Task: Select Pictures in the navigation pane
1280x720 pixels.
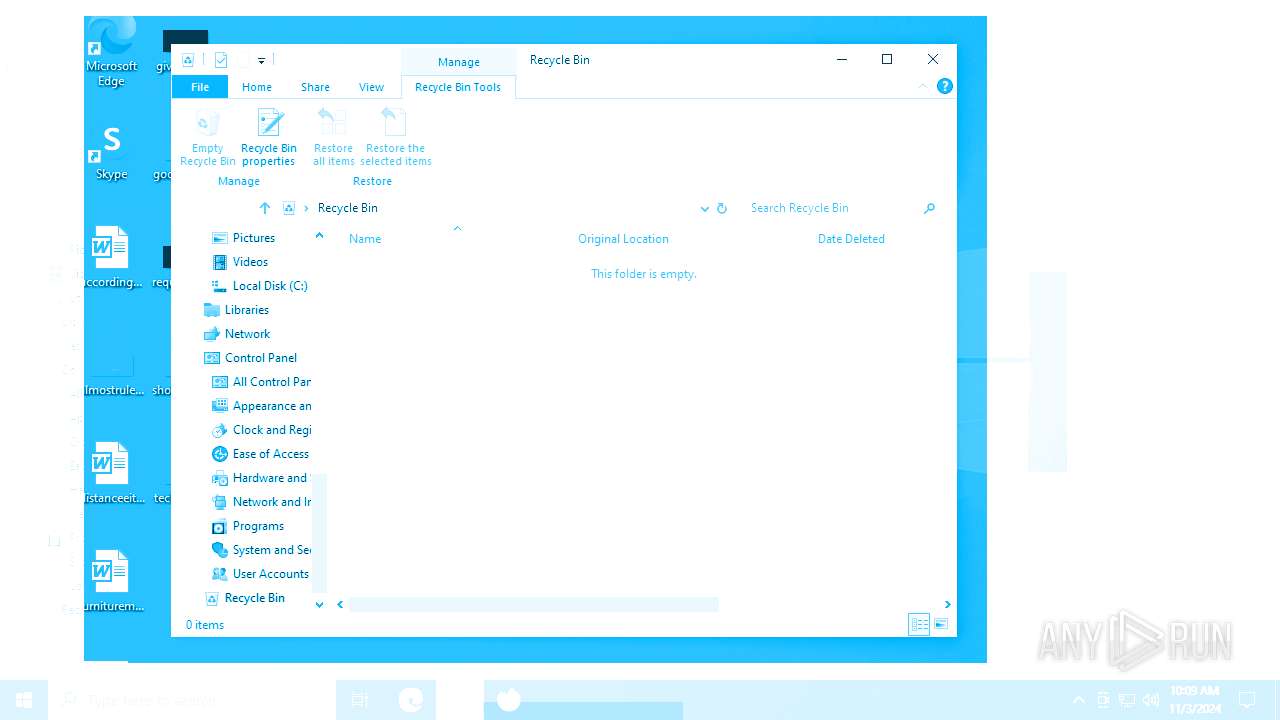Action: [254, 238]
